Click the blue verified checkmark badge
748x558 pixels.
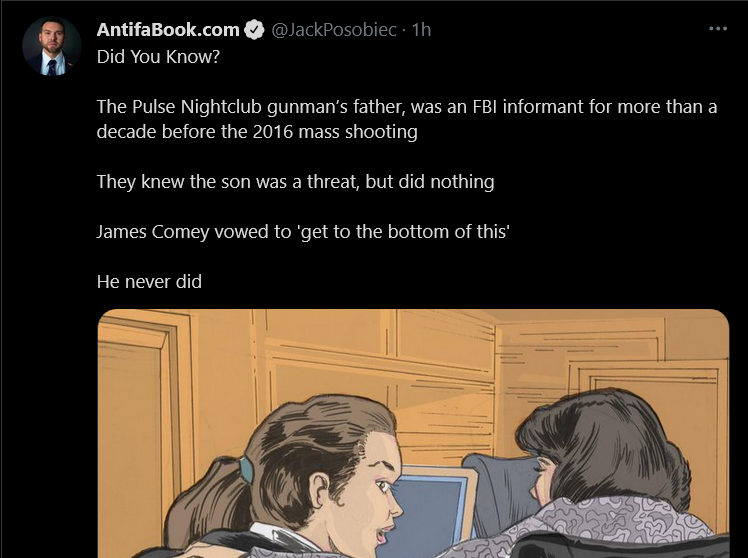[254, 30]
